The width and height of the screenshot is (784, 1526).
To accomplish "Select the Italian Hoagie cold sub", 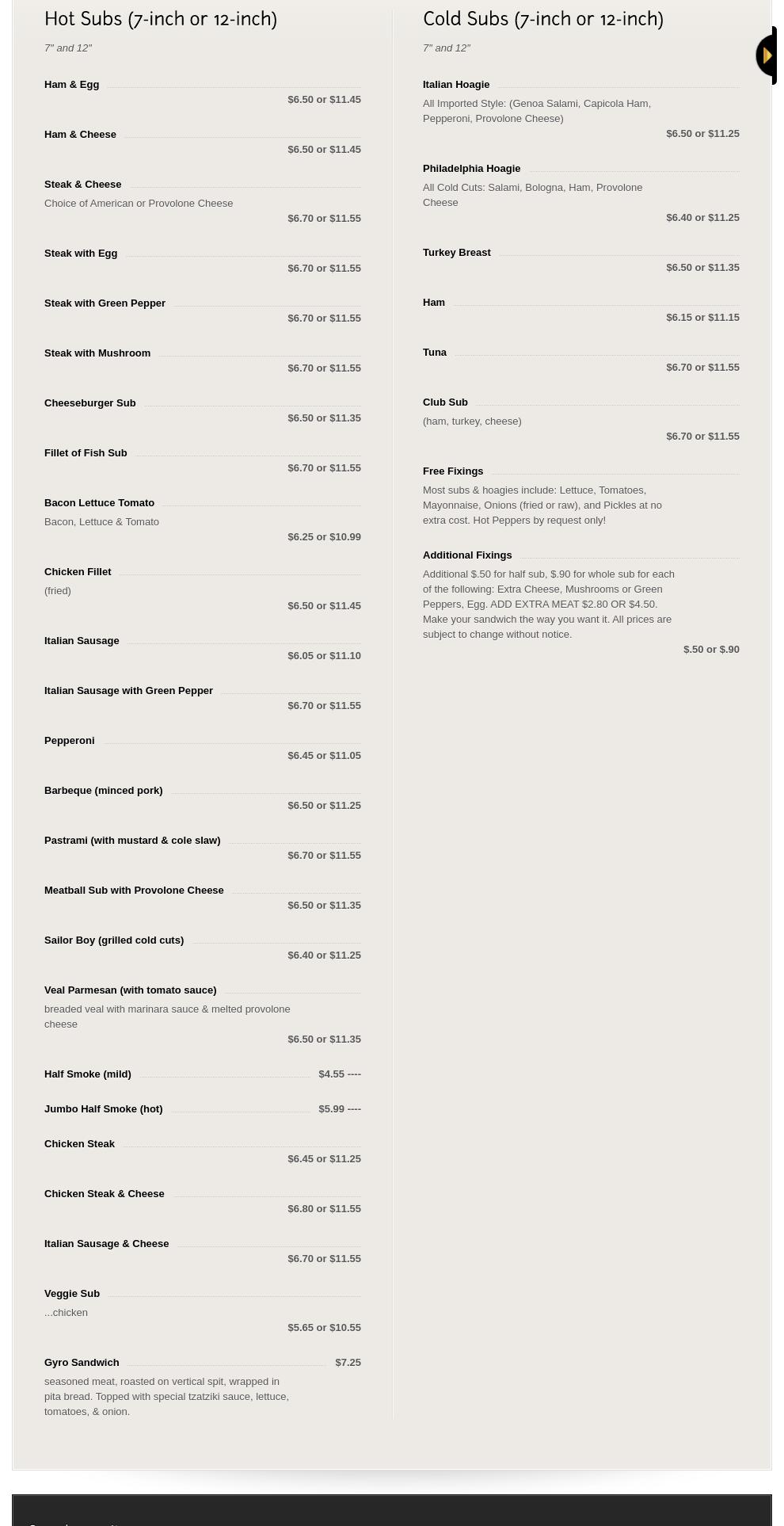I will (x=456, y=85).
